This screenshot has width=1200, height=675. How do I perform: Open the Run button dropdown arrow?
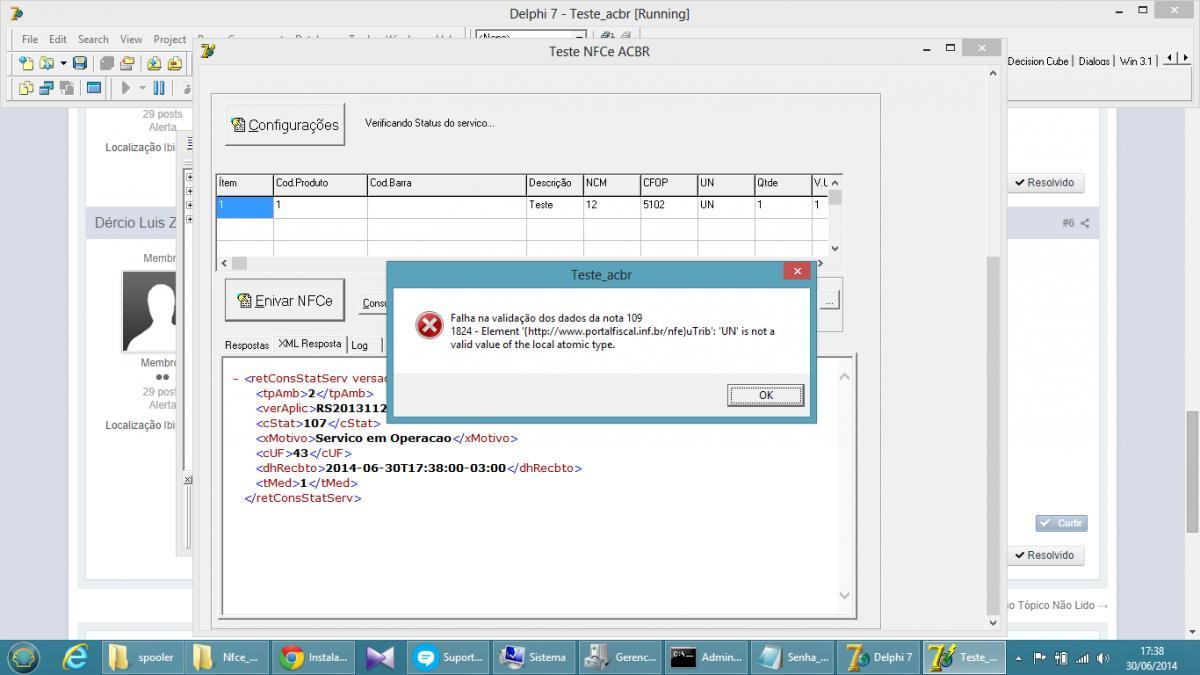[x=142, y=88]
